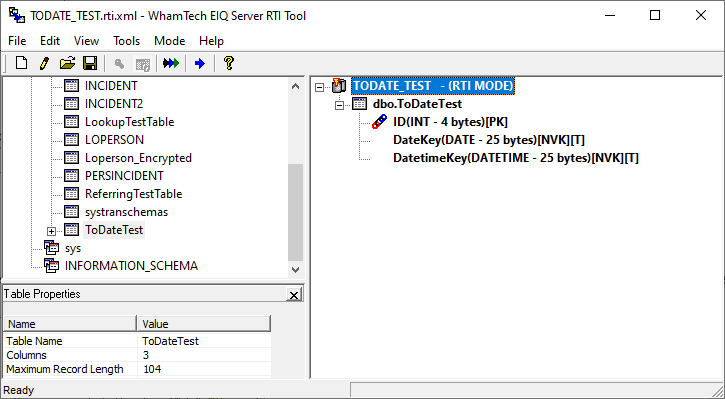The height and width of the screenshot is (399, 725).
Task: Click the Open folder toolbar icon
Action: [68, 63]
